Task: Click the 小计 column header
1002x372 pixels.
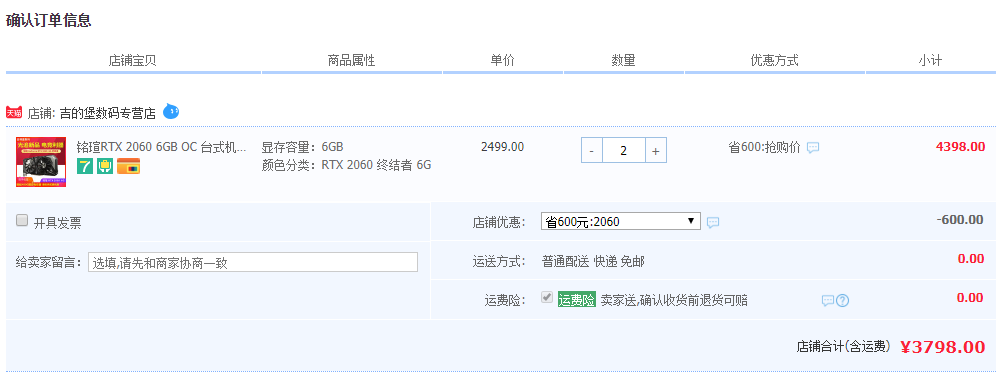Action: click(x=930, y=61)
